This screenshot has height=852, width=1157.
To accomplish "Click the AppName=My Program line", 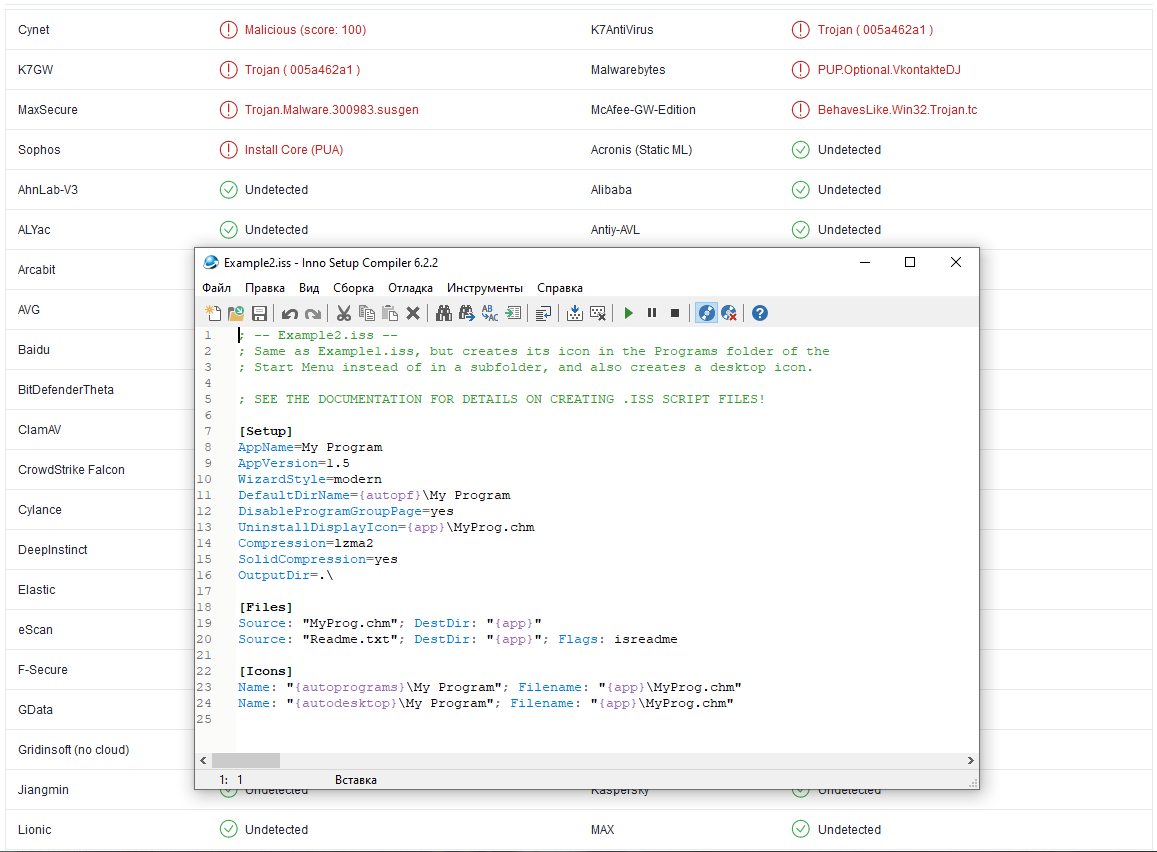I will coord(310,447).
